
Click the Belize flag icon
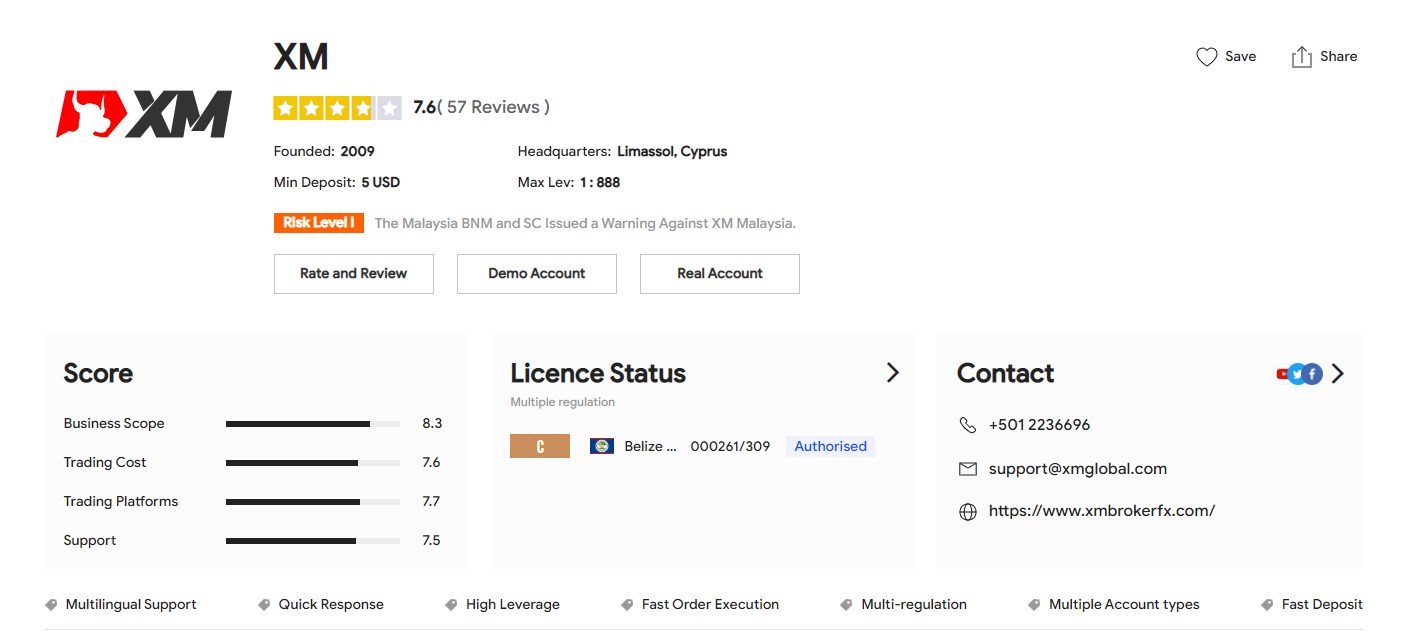tap(601, 446)
